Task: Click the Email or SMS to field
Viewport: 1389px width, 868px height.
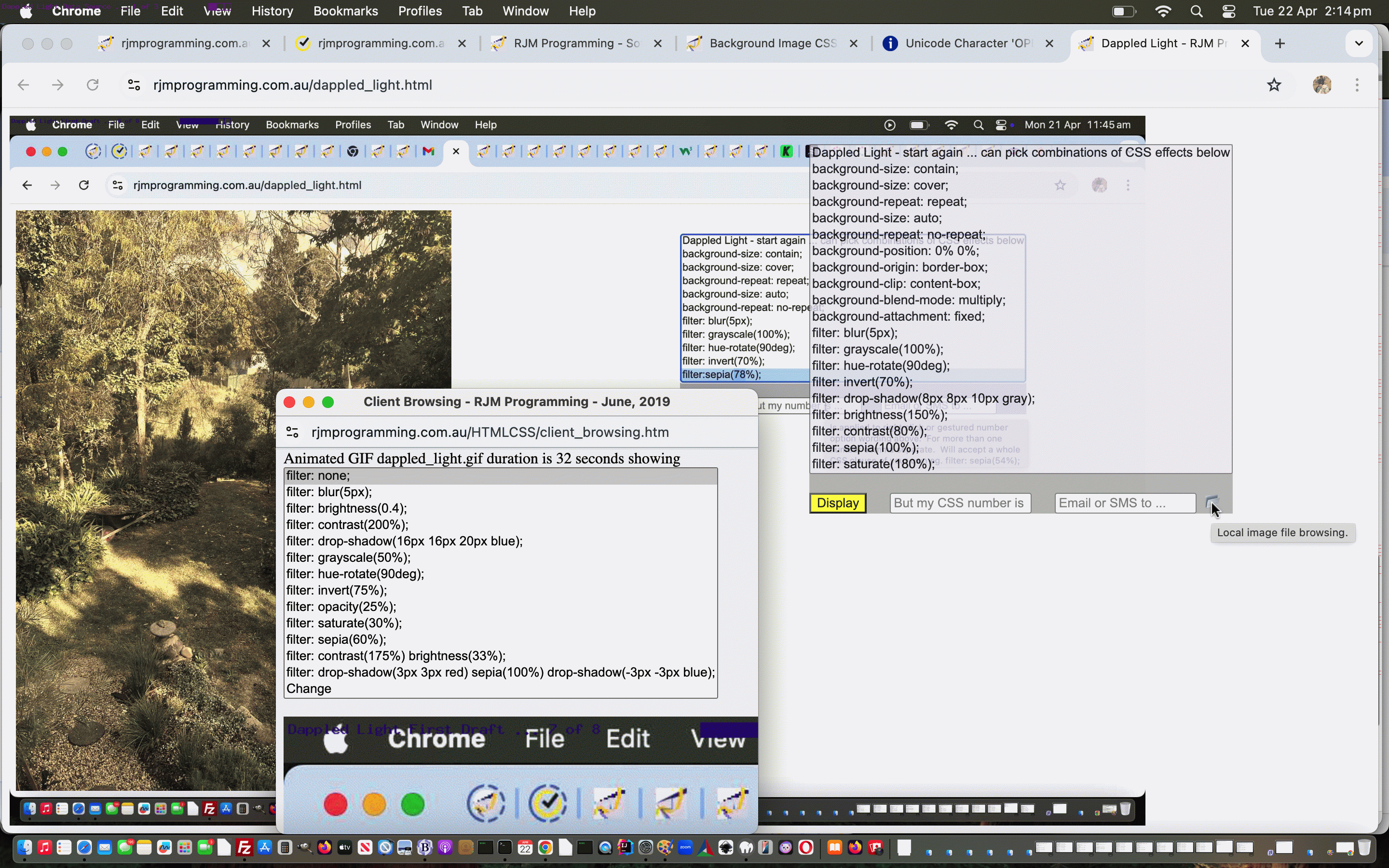Action: click(1125, 503)
